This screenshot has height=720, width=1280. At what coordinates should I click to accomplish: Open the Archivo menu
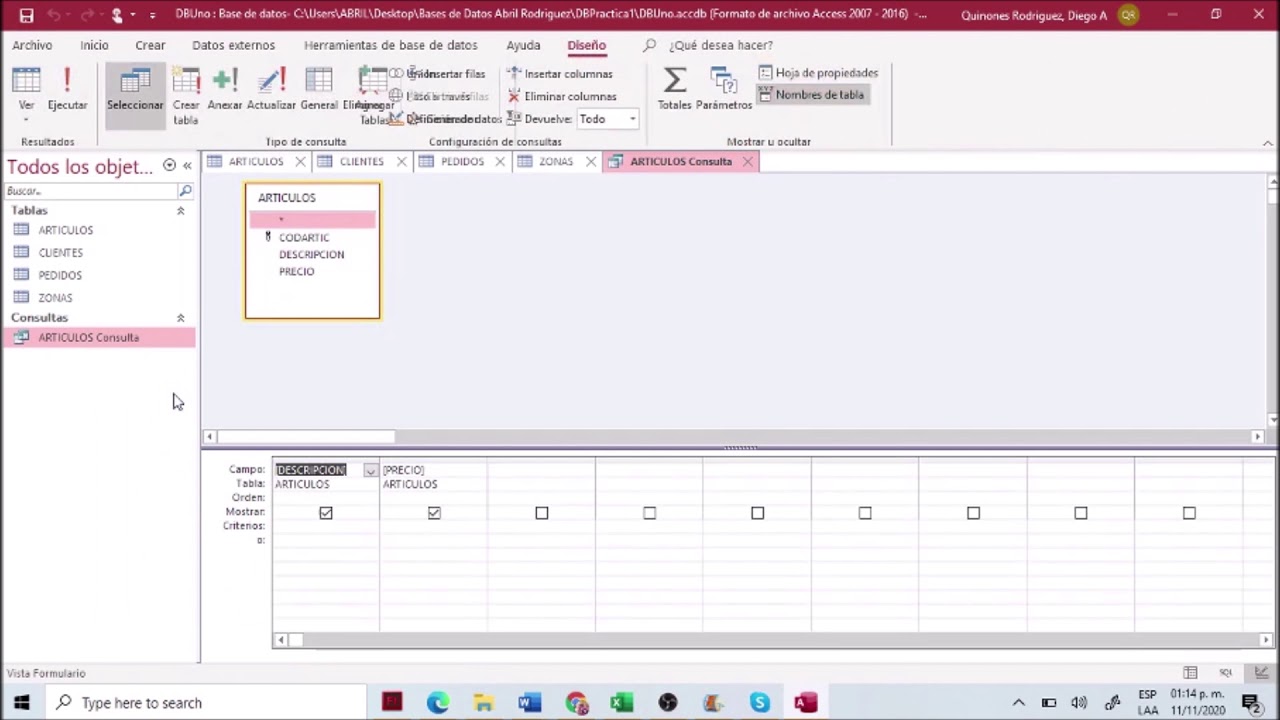point(32,45)
